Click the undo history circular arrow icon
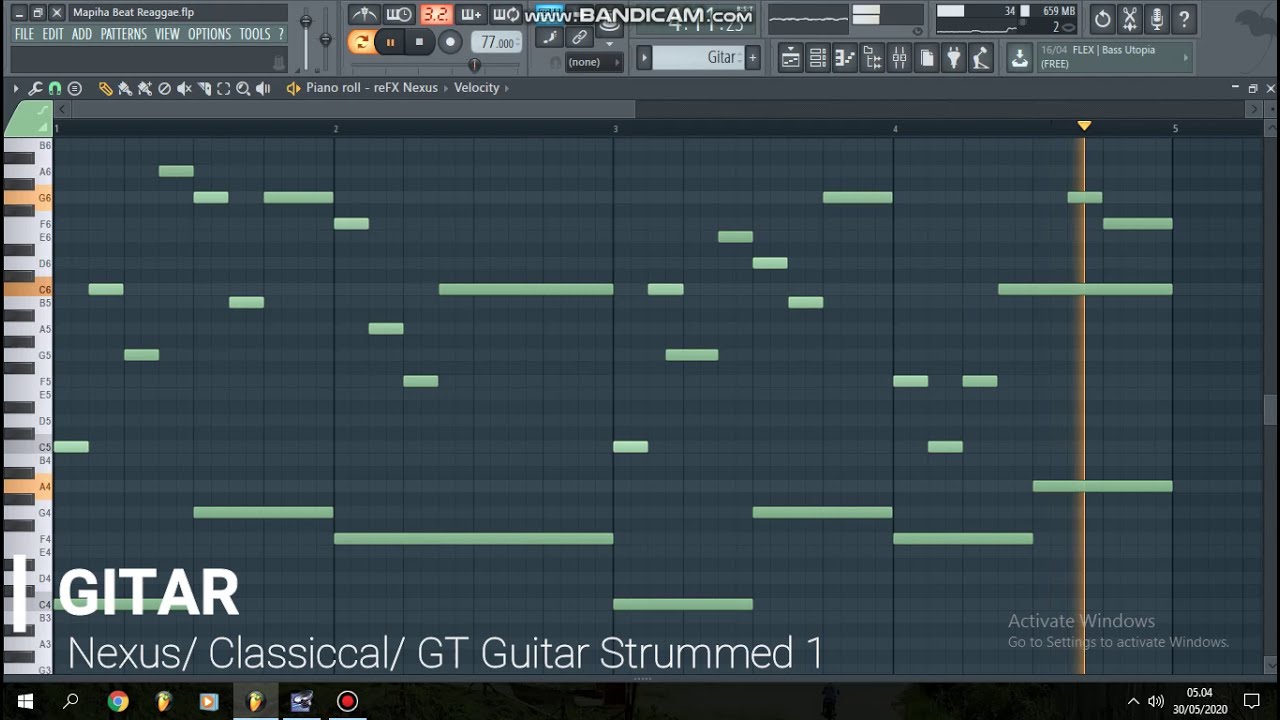1280x720 pixels. (x=1102, y=18)
